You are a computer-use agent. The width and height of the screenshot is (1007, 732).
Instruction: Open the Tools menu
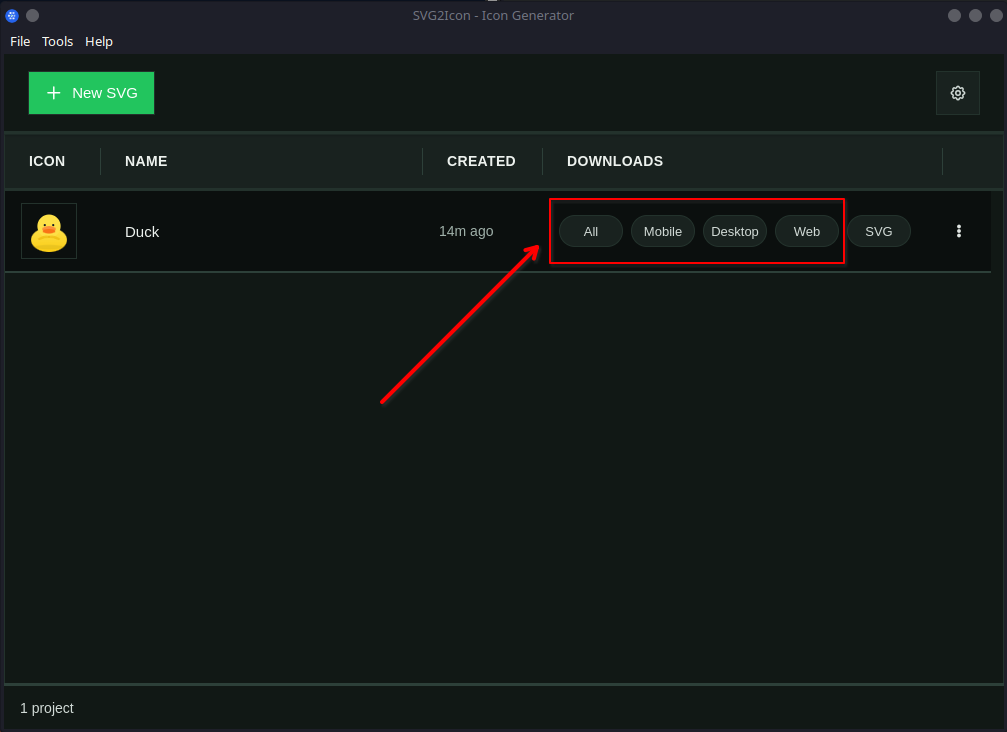[x=57, y=41]
